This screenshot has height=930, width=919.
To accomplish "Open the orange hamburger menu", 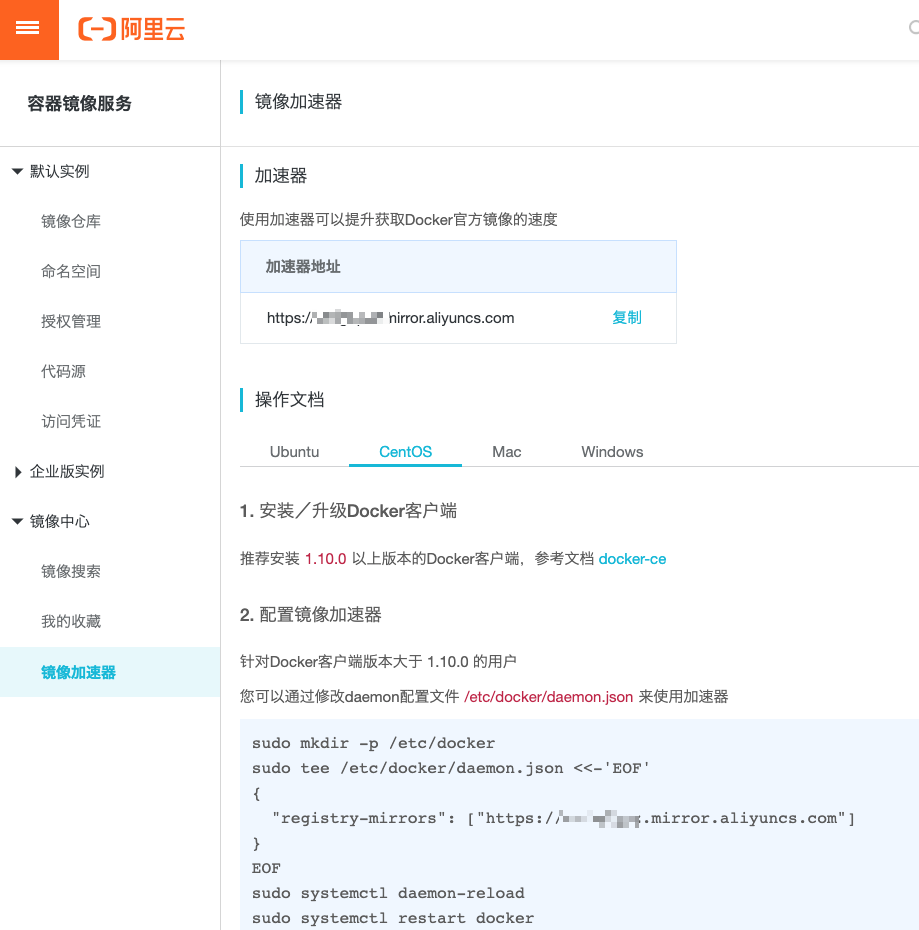I will point(28,28).
